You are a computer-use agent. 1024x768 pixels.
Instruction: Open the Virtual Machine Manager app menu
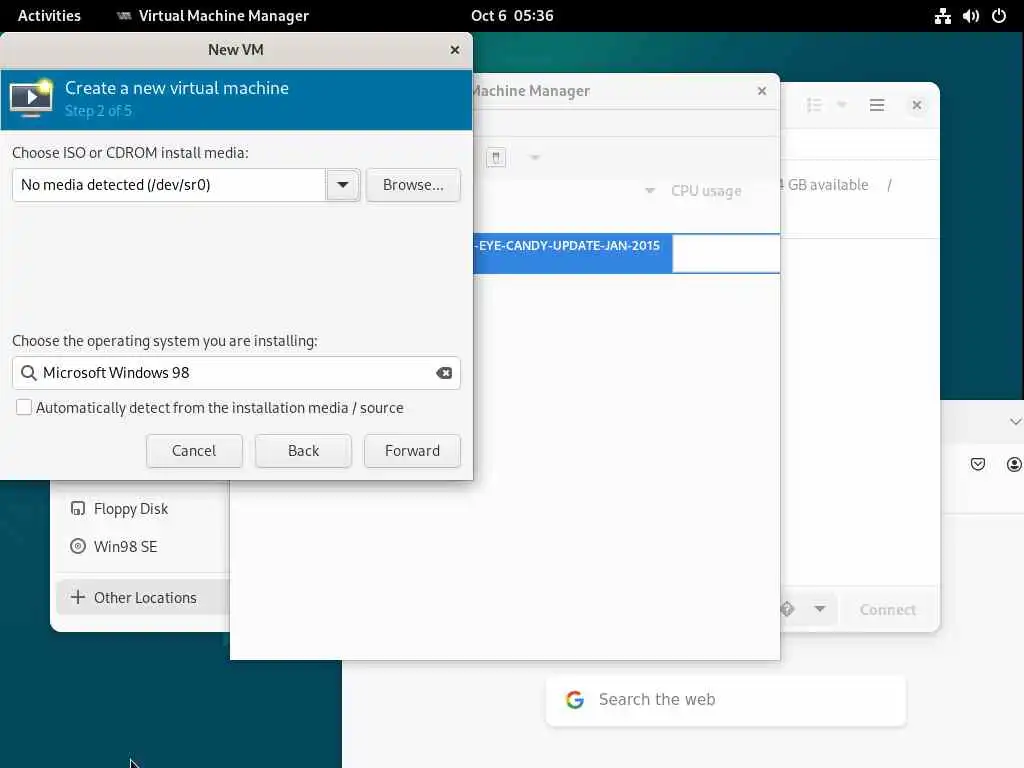[213, 16]
